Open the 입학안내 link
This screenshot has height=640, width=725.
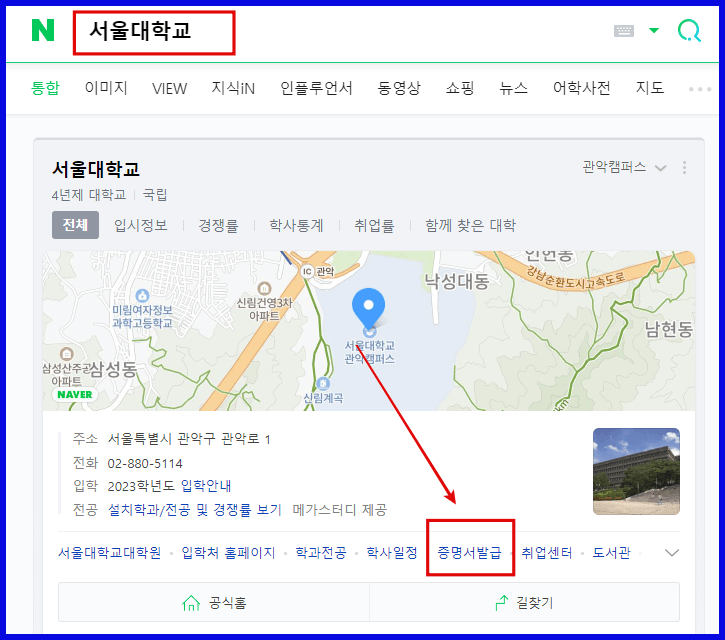click(x=206, y=486)
